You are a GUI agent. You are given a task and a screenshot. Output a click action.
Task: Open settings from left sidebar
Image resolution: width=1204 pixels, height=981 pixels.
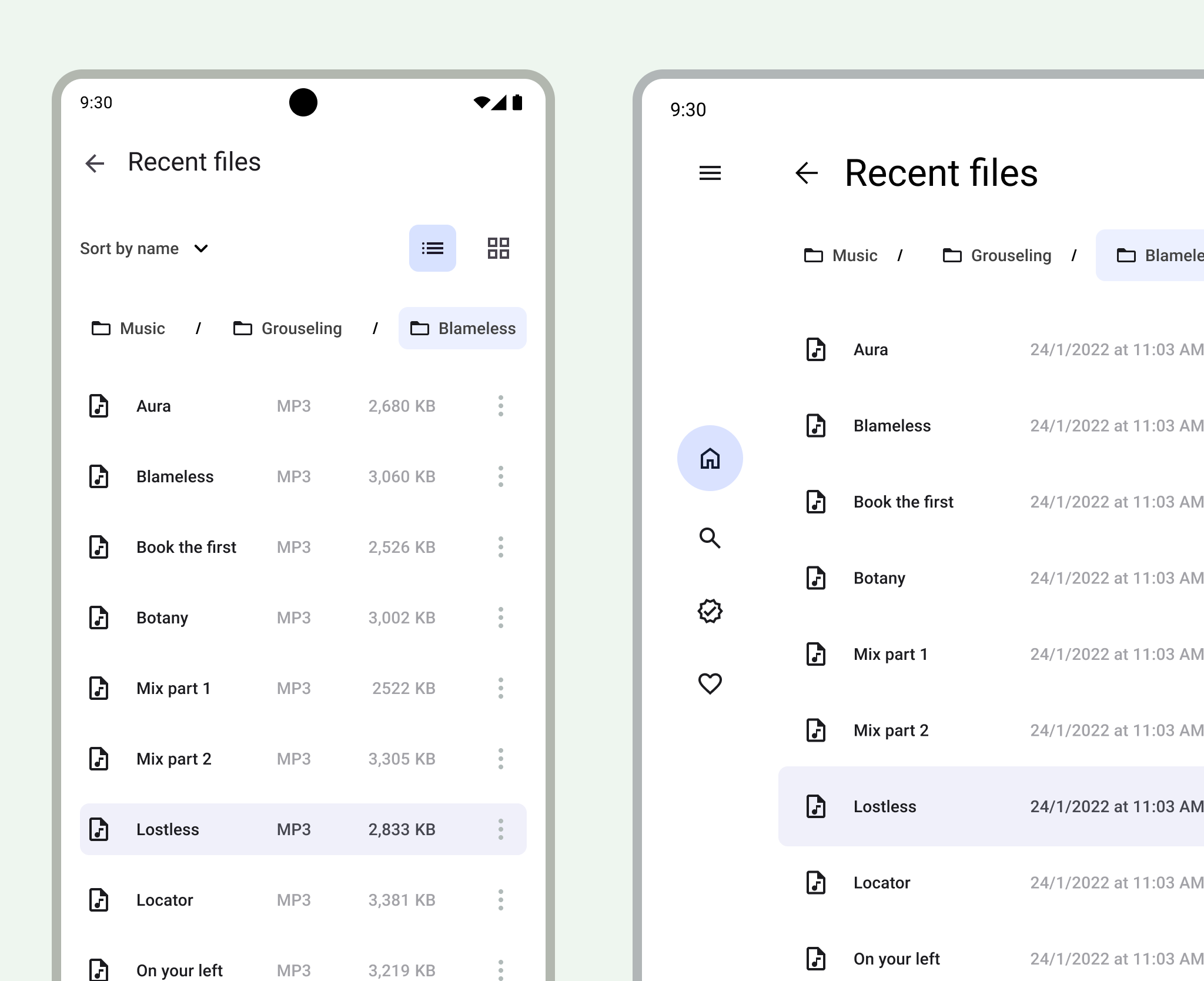(x=710, y=610)
